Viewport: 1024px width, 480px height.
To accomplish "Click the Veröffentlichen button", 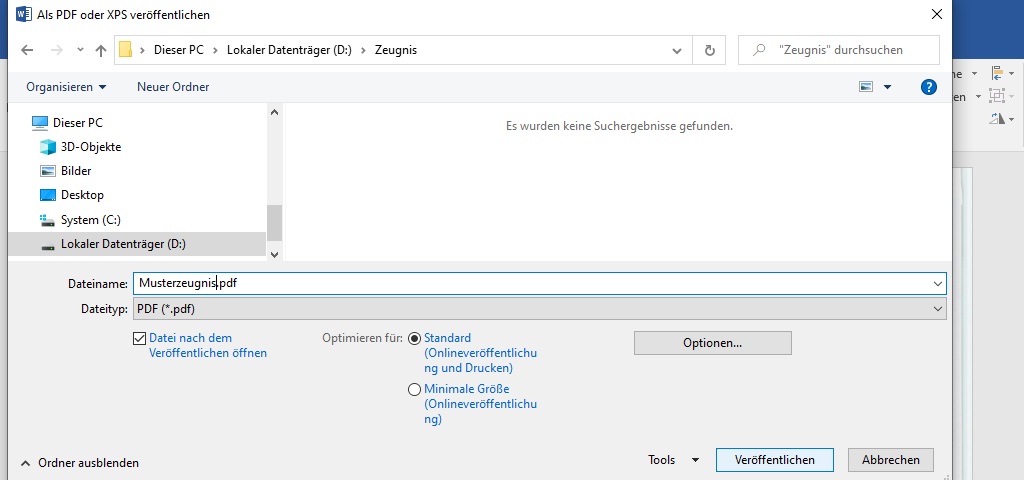I will 774,460.
